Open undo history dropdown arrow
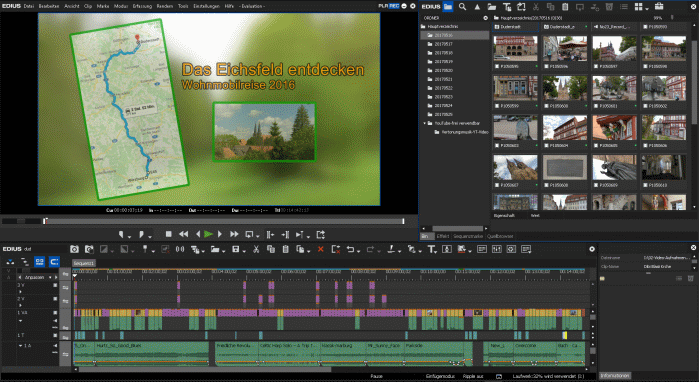 pos(358,251)
